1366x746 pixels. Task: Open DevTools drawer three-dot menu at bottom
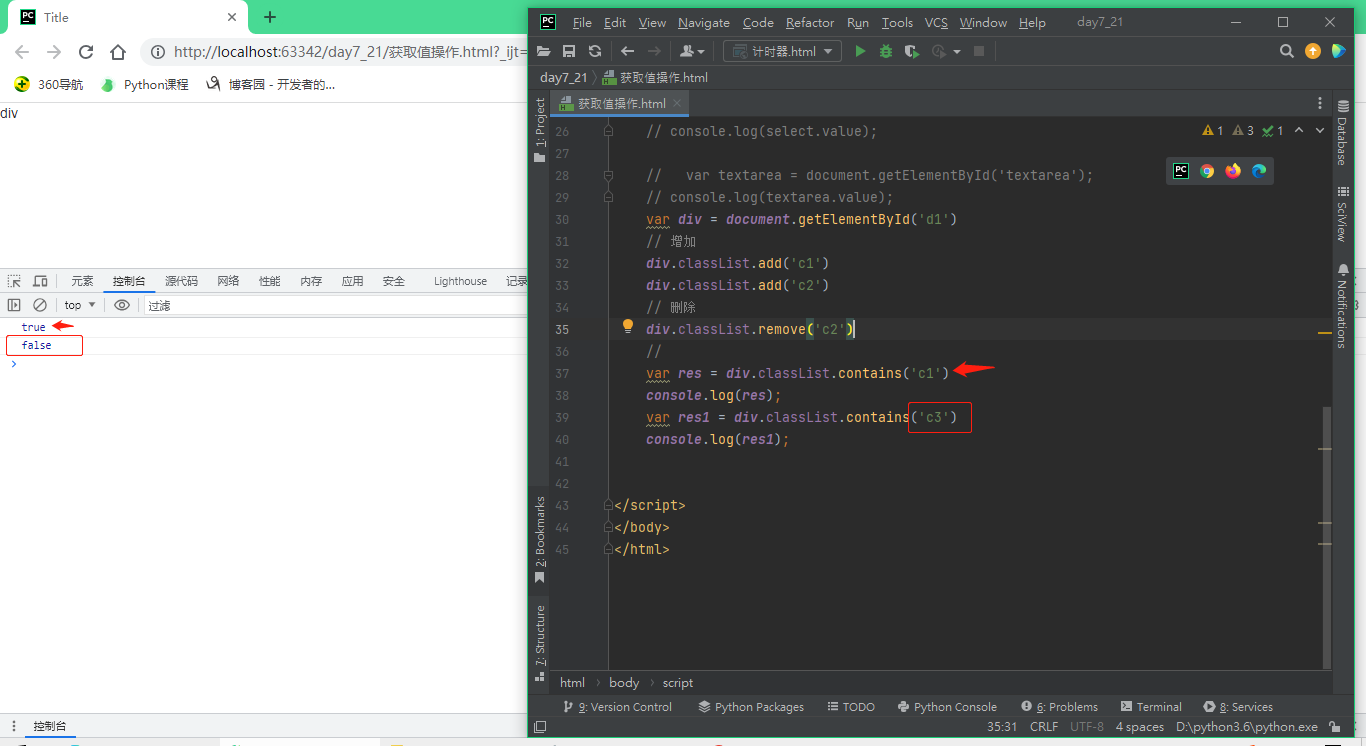(13, 726)
